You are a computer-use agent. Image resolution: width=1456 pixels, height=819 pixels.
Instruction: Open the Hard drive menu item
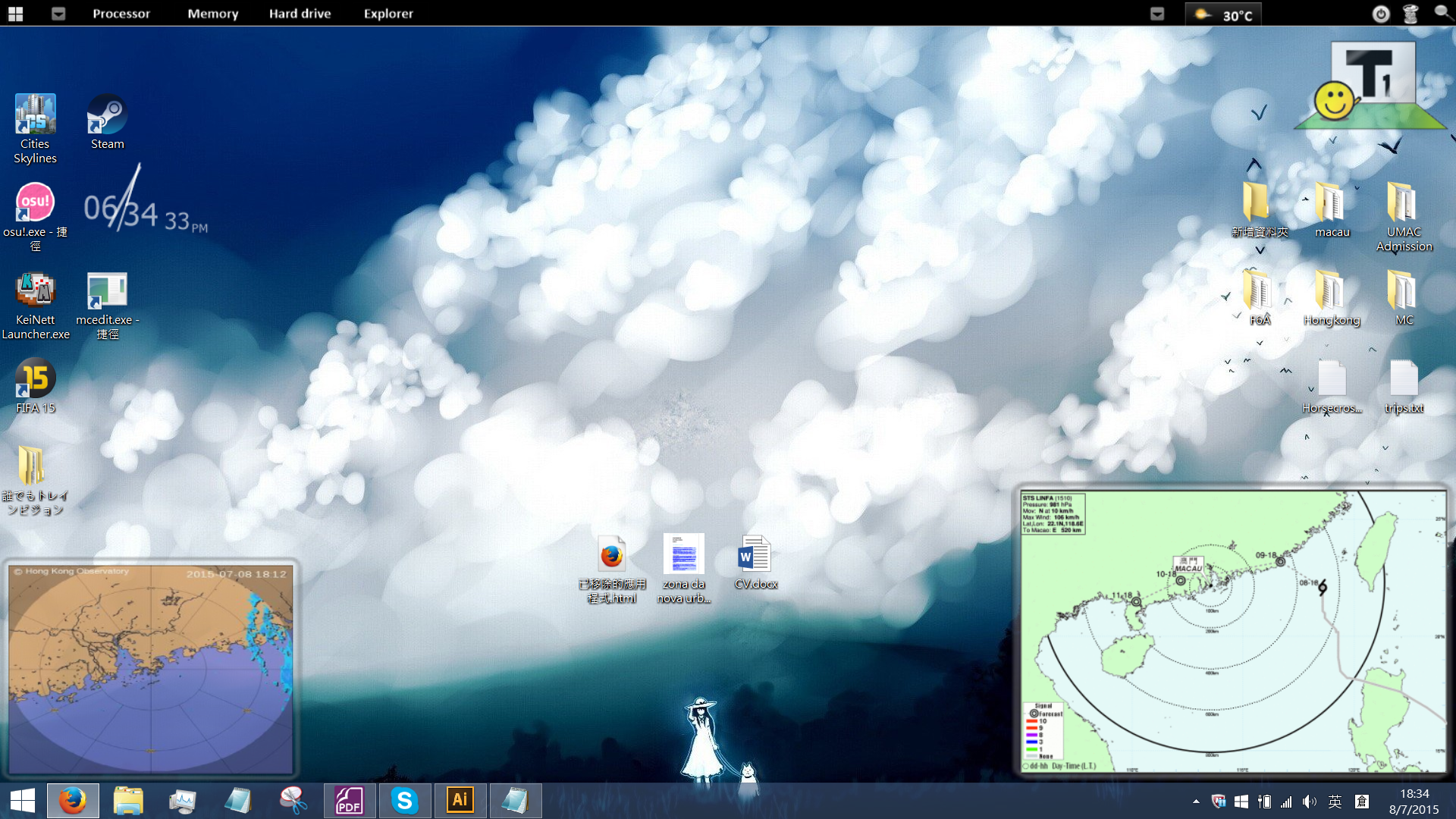click(x=300, y=14)
